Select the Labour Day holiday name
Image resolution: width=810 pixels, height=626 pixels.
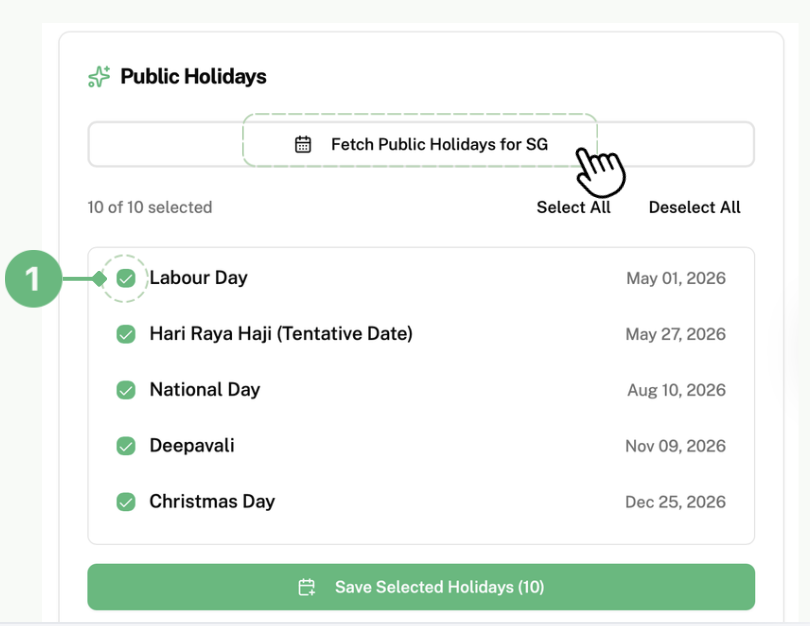click(x=198, y=278)
